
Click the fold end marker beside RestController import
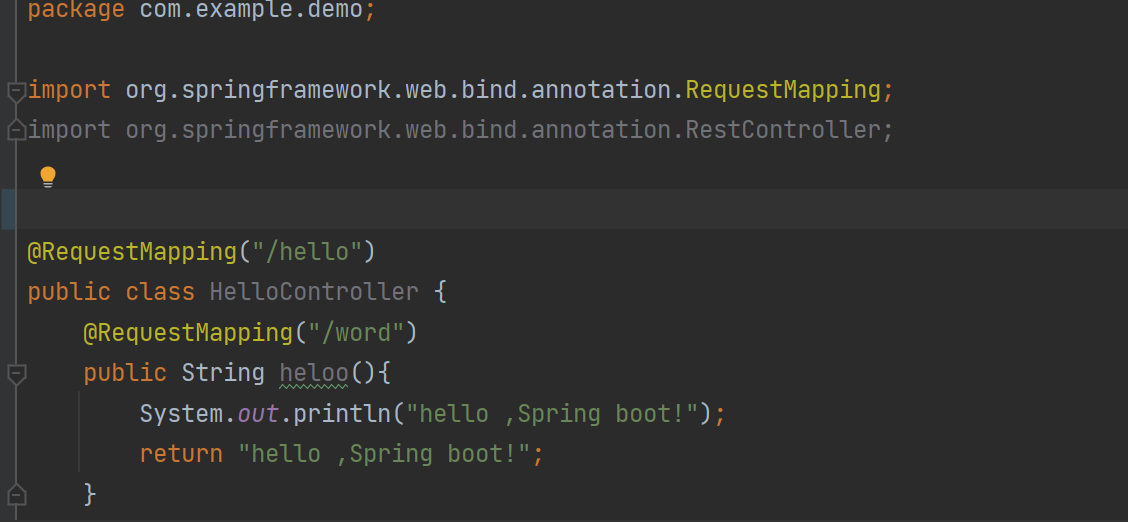(x=16, y=130)
